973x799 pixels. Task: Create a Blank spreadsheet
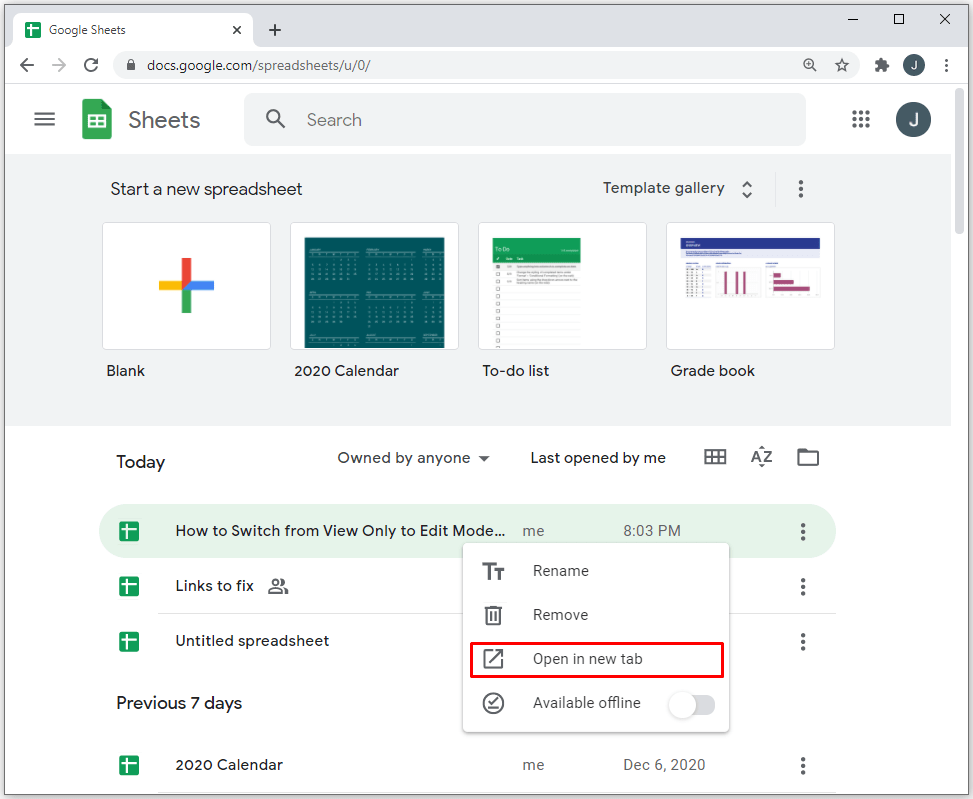[x=186, y=286]
